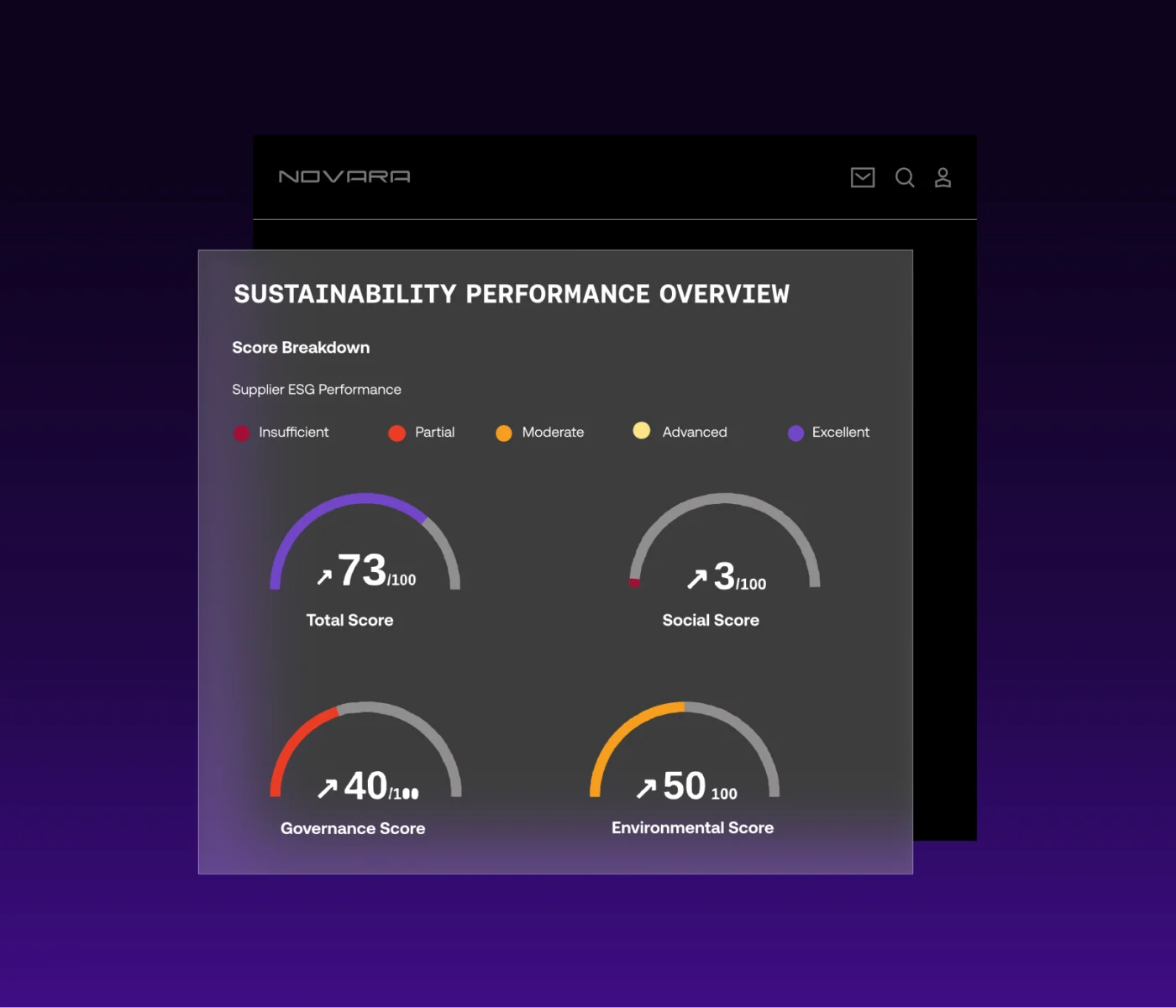The image size is (1176, 1008).
Task: Click the arrow next to Governance 40
Action: pyautogui.click(x=327, y=788)
